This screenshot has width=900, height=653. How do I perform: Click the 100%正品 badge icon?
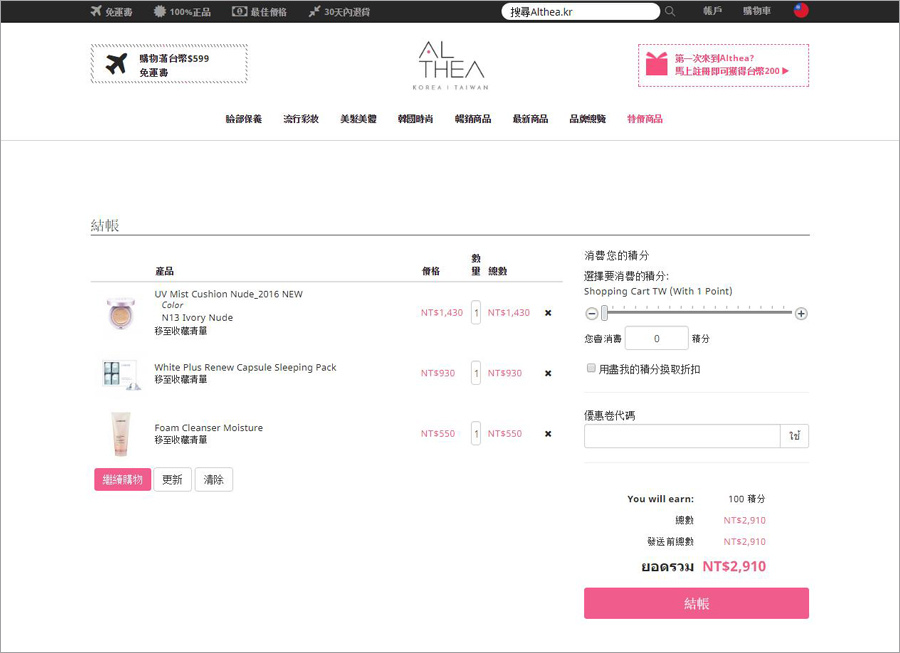(x=160, y=11)
